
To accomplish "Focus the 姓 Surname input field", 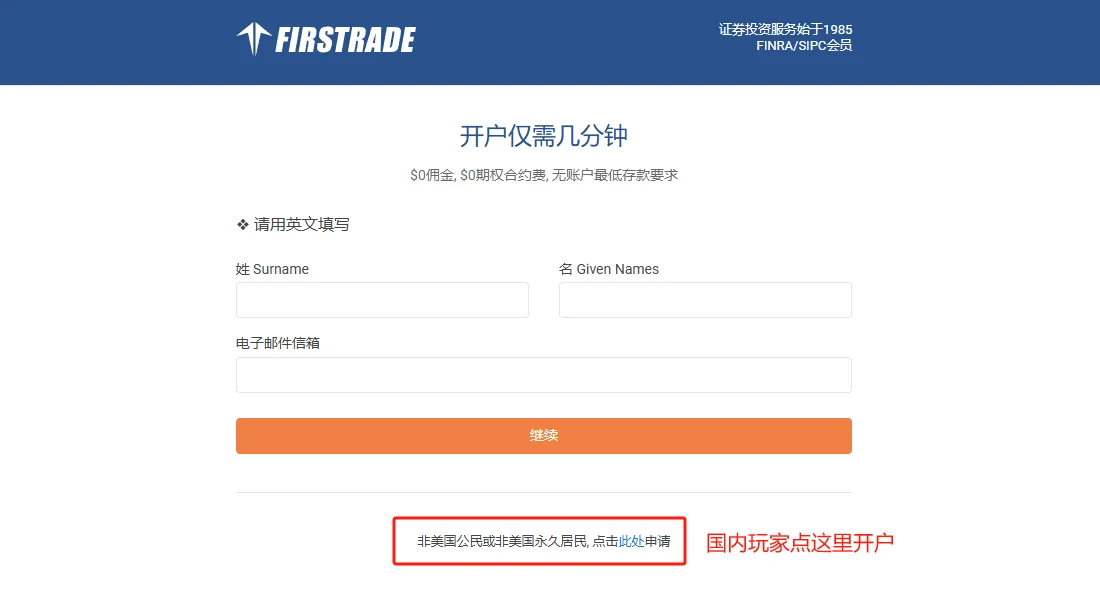I will click(x=382, y=300).
